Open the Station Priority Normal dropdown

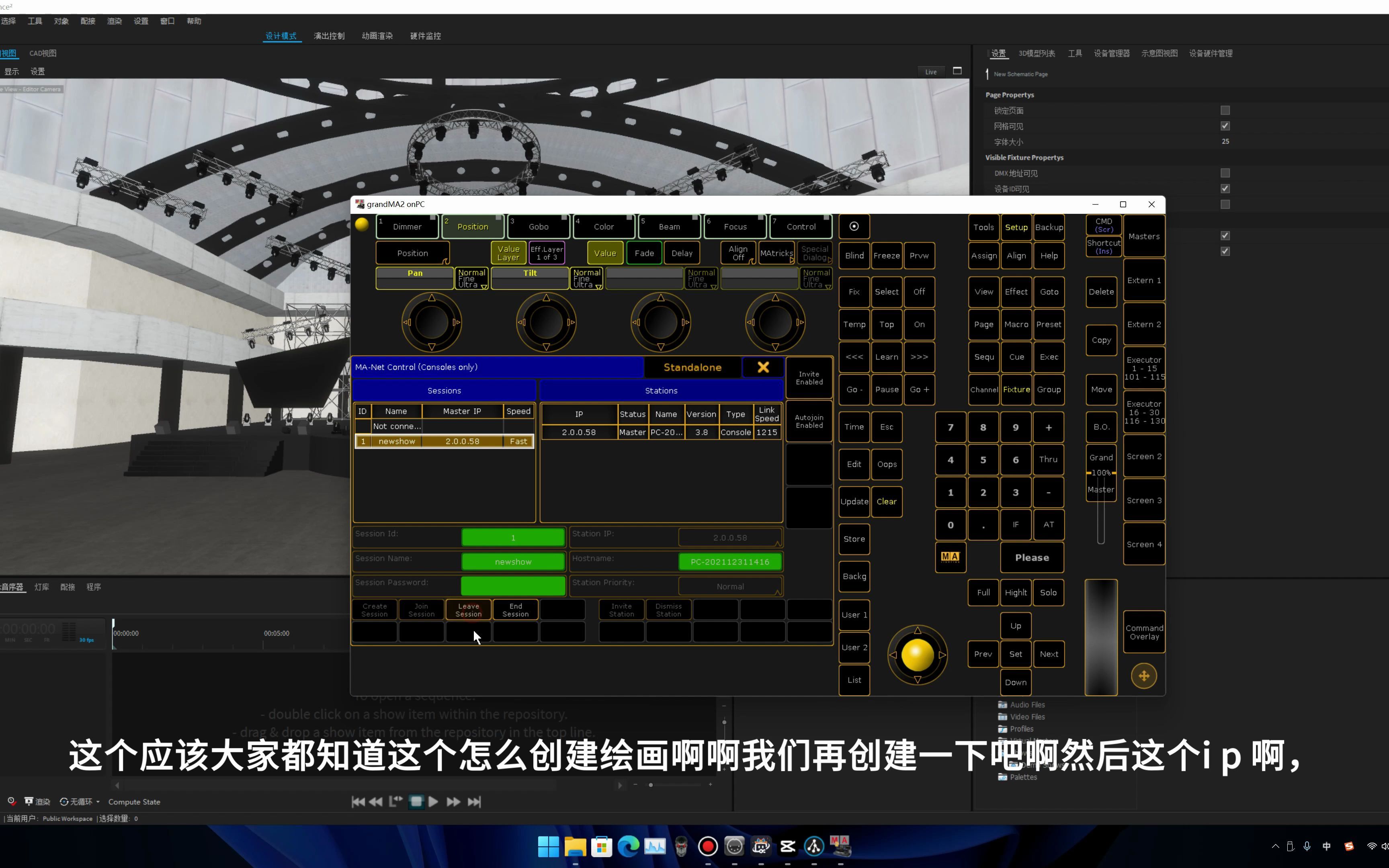tap(729, 586)
